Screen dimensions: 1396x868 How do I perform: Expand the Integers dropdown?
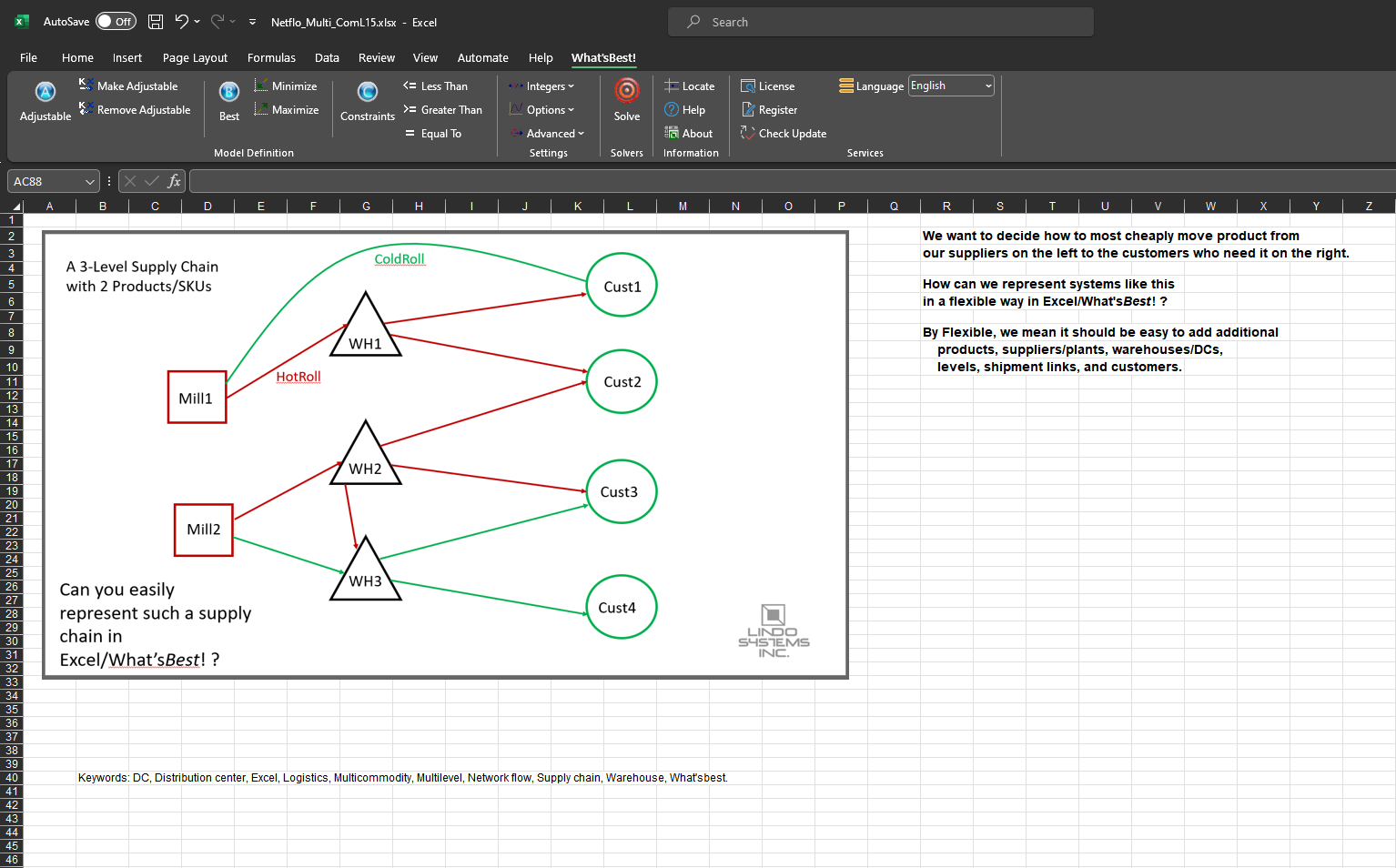542,86
